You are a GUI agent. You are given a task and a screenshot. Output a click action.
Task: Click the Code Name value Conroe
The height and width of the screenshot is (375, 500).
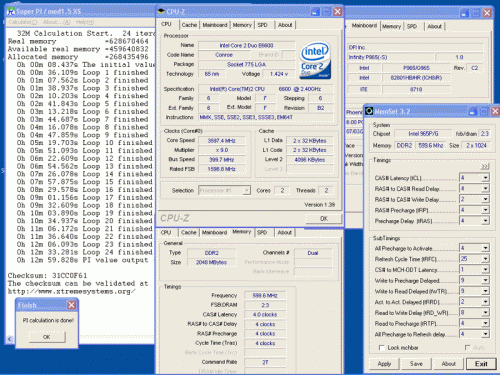click(x=224, y=55)
